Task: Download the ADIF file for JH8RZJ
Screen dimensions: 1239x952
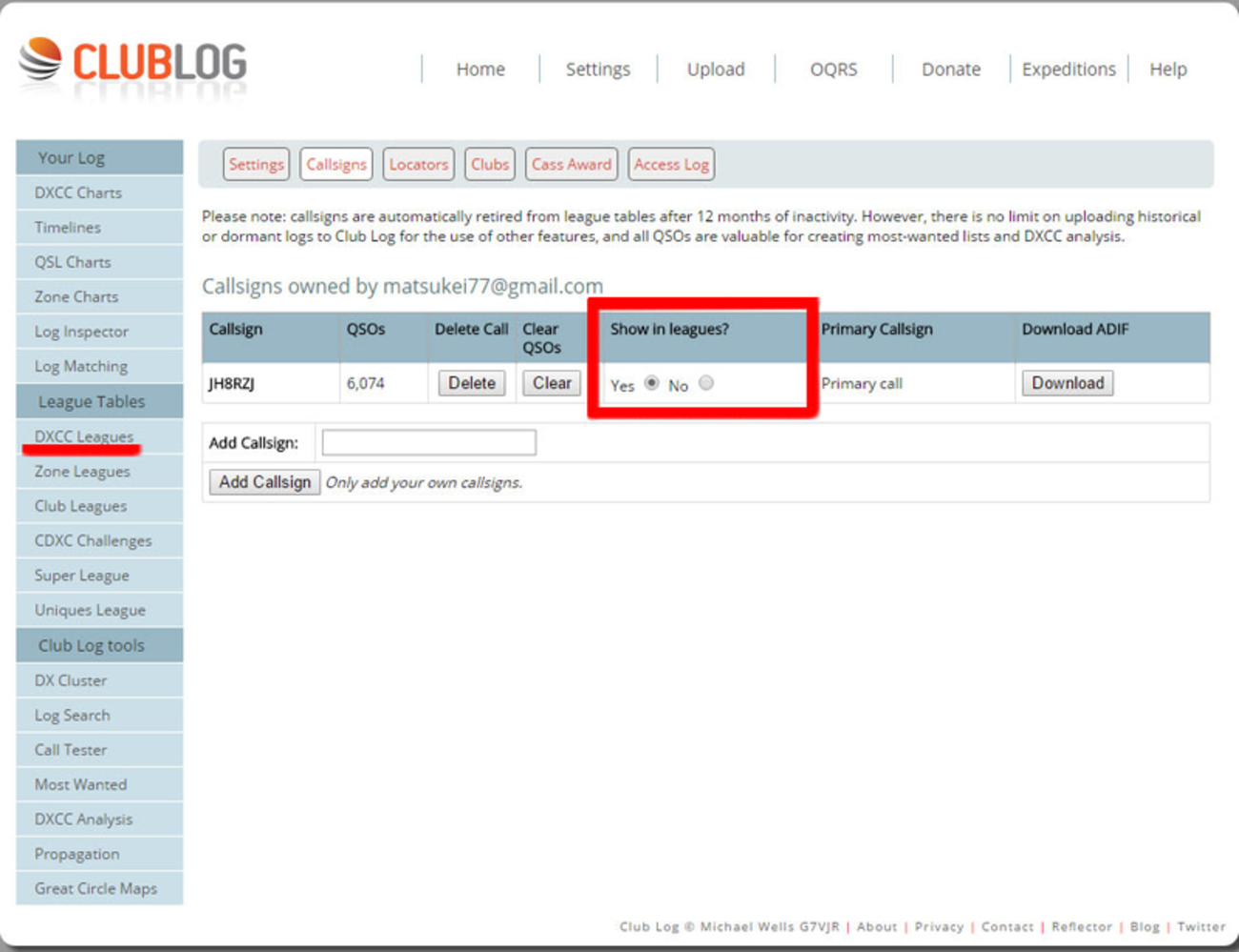Action: (x=1066, y=382)
